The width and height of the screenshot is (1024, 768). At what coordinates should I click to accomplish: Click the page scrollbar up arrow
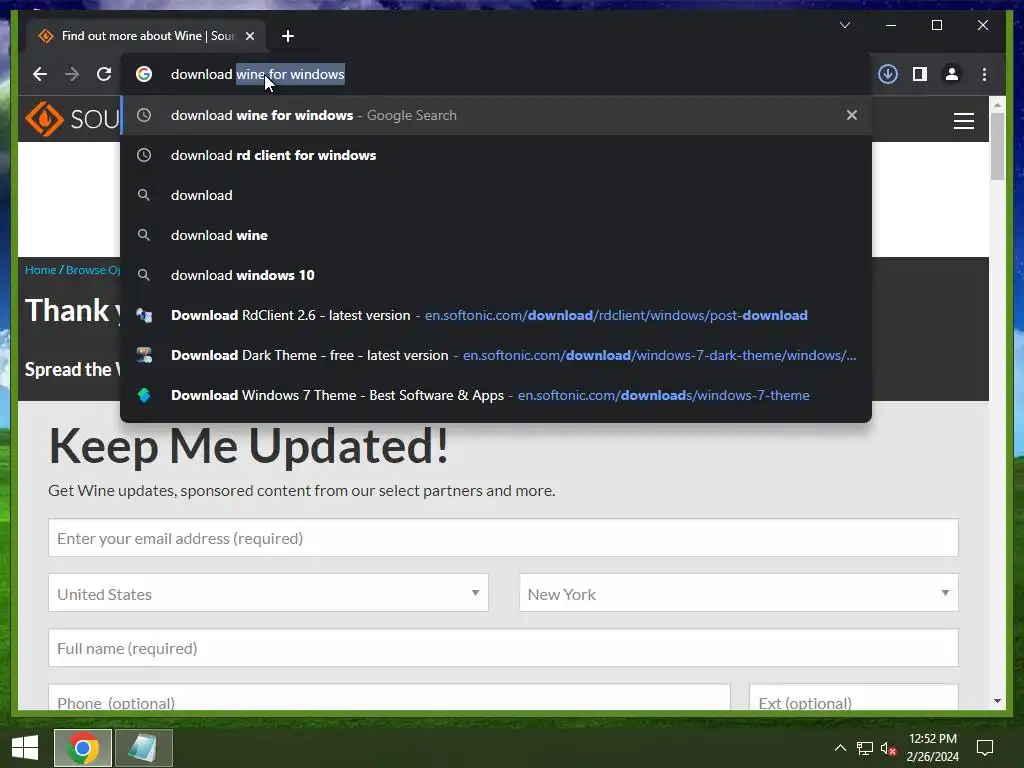(x=997, y=104)
